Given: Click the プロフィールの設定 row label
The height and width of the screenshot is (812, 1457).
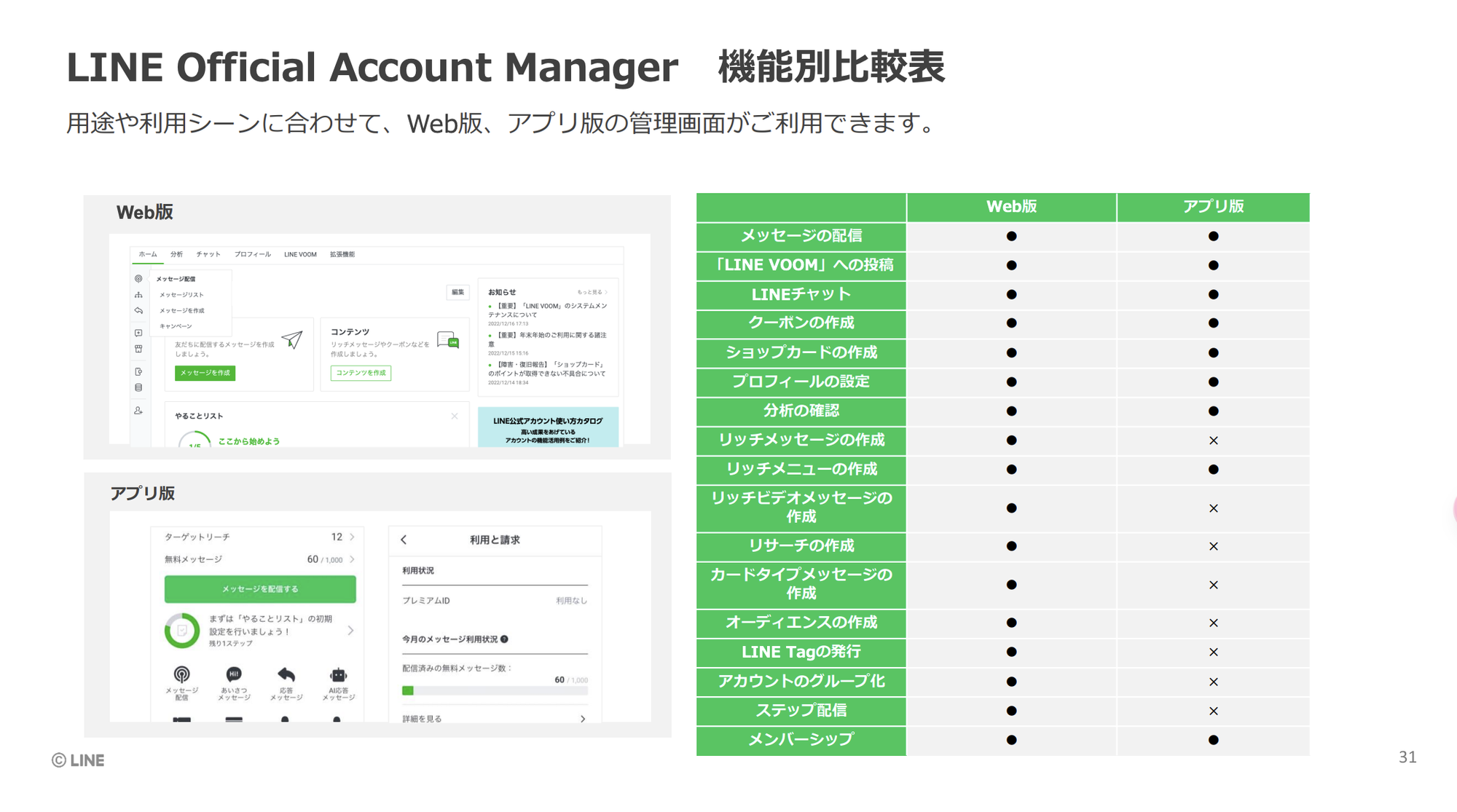Looking at the screenshot, I should [801, 382].
